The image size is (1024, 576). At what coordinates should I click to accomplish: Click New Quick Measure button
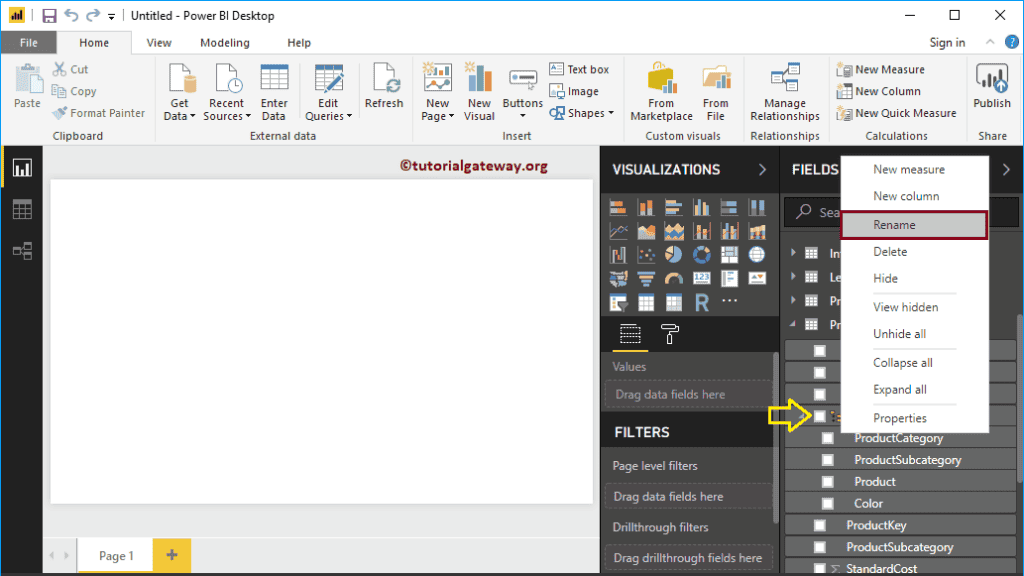click(897, 113)
